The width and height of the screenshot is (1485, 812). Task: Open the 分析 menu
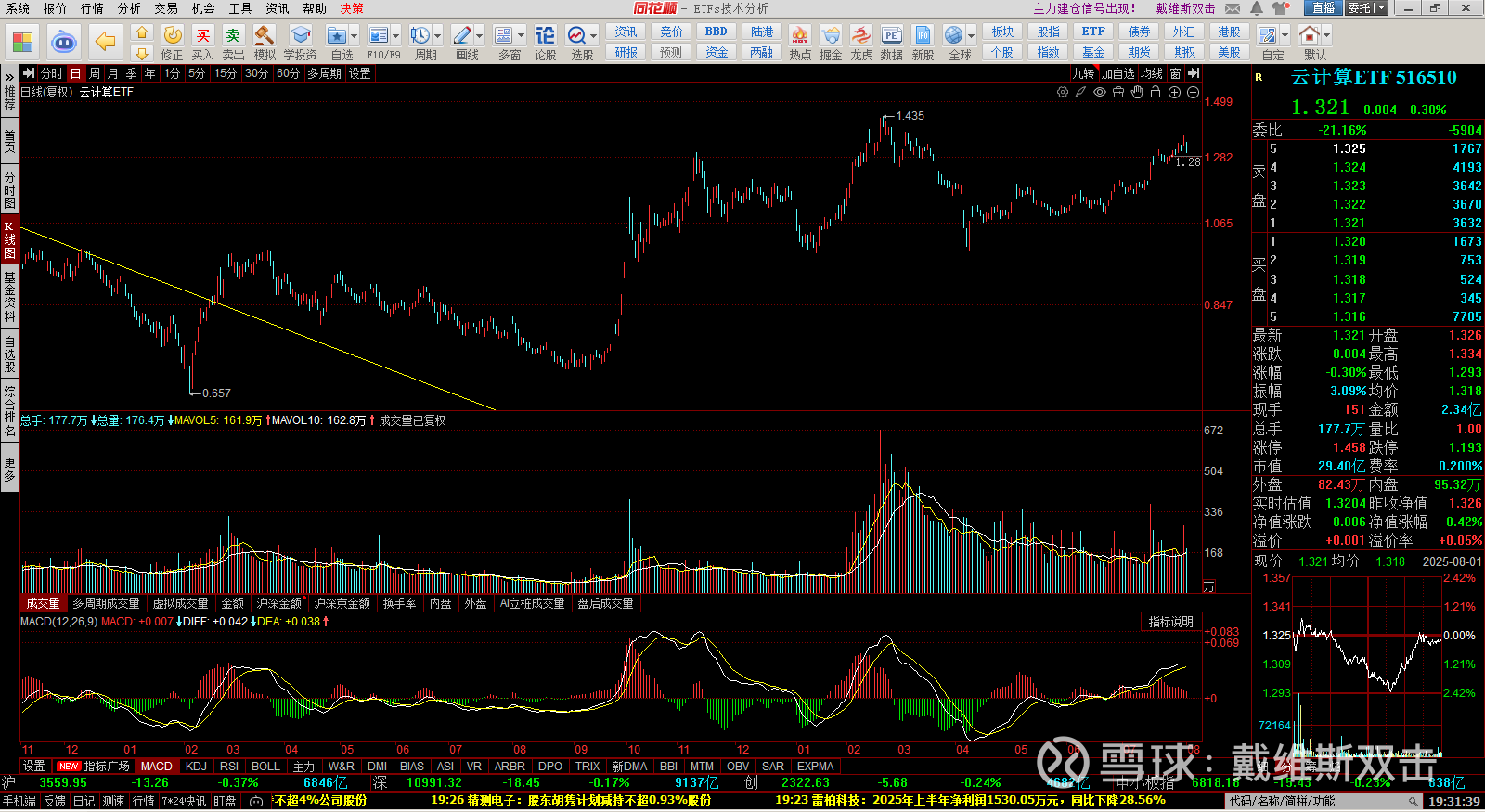[x=129, y=8]
